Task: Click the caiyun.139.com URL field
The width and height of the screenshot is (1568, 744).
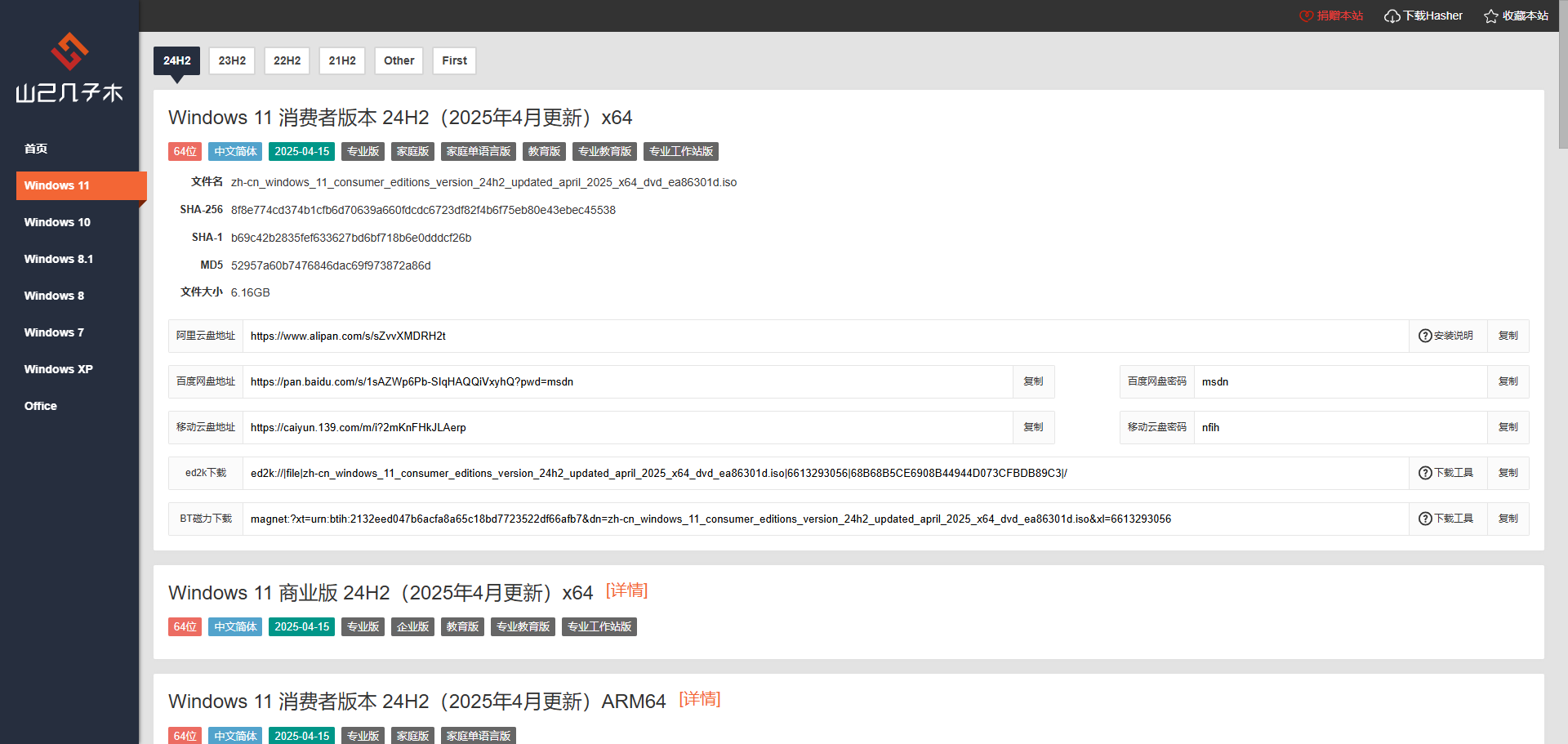Action: click(x=628, y=427)
